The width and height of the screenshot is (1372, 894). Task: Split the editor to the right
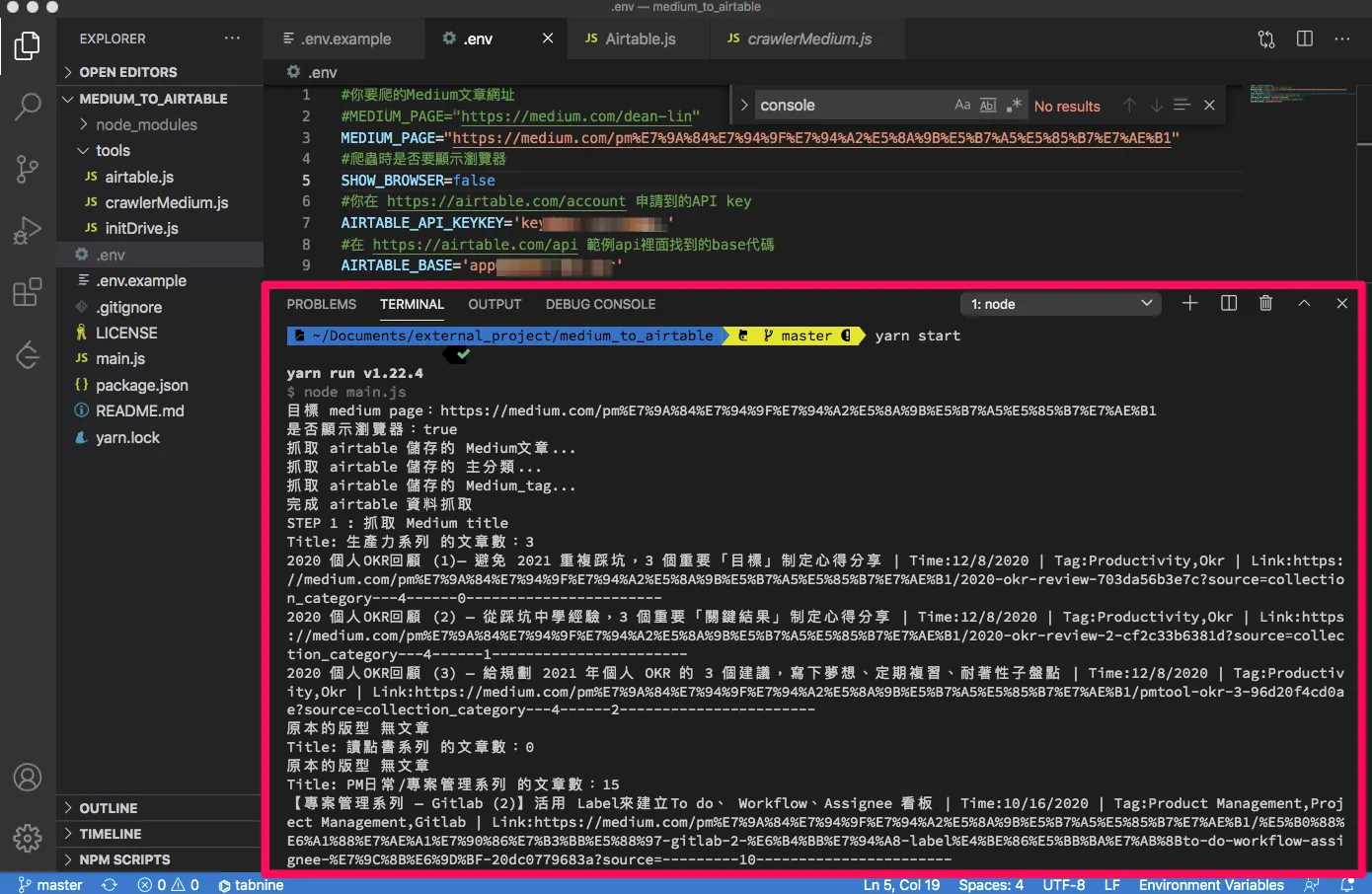tap(1304, 38)
